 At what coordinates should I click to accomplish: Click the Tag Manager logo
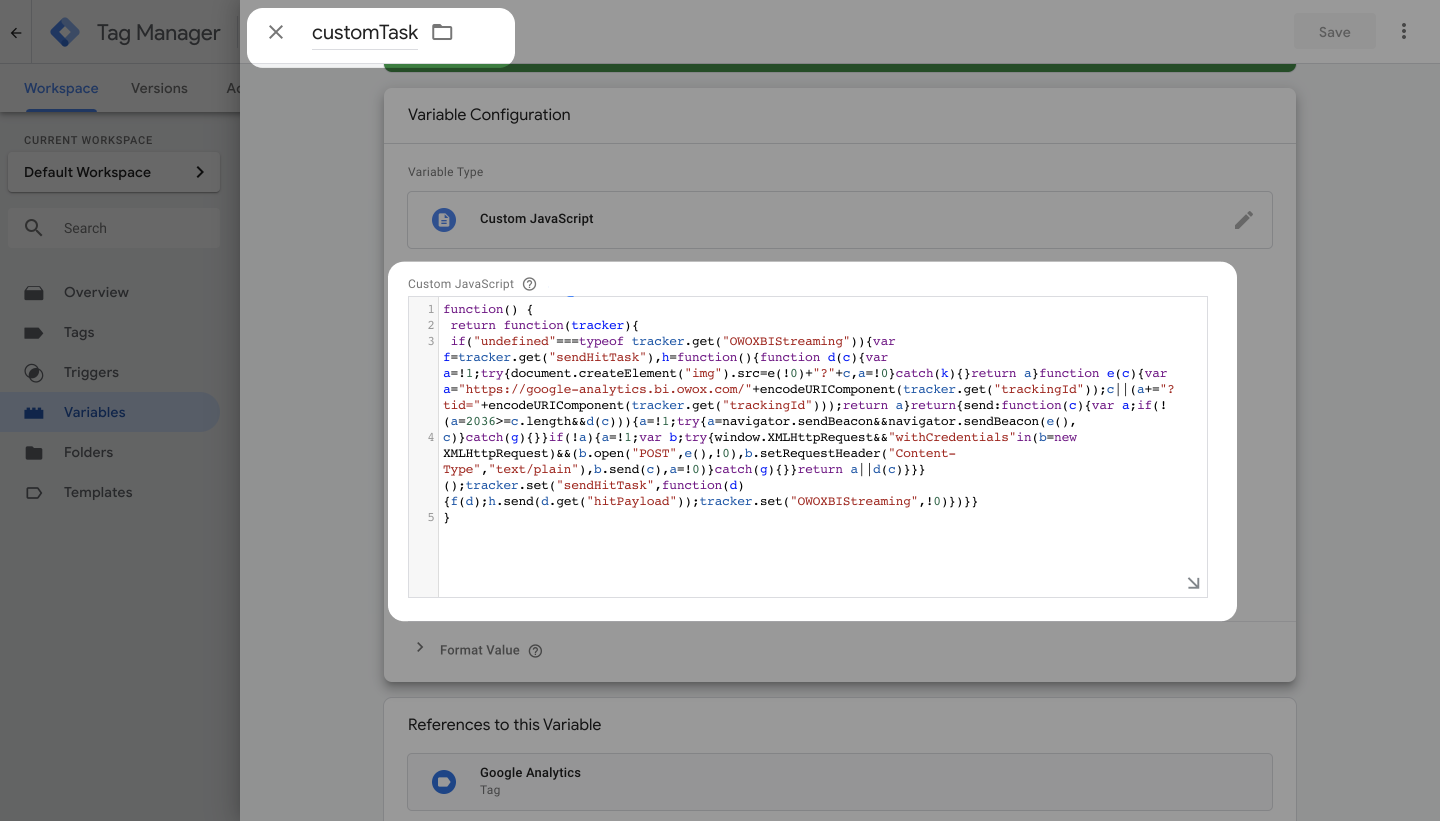pyautogui.click(x=65, y=32)
